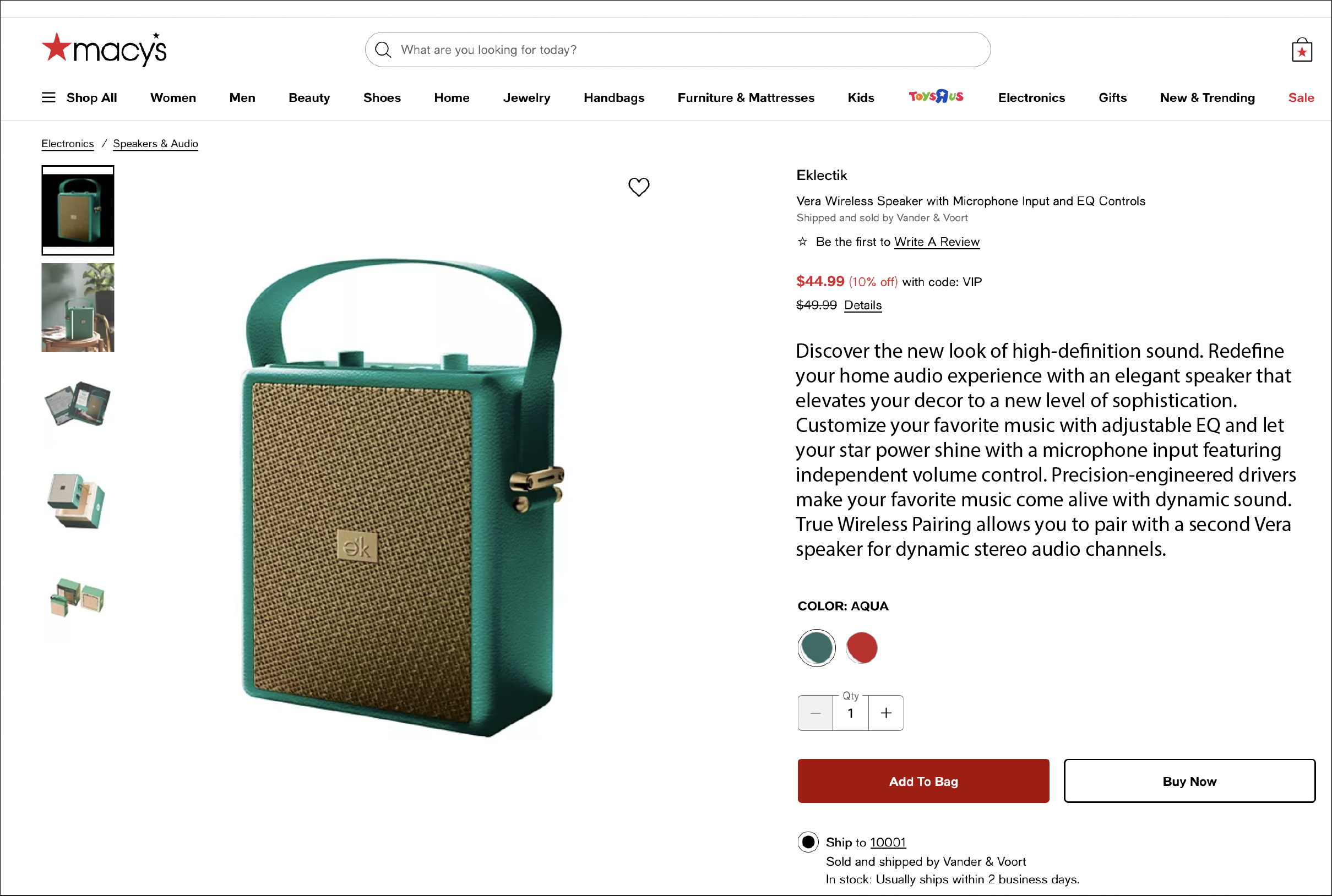The height and width of the screenshot is (896, 1332).
Task: Open the Electronics menu
Action: point(1031,98)
